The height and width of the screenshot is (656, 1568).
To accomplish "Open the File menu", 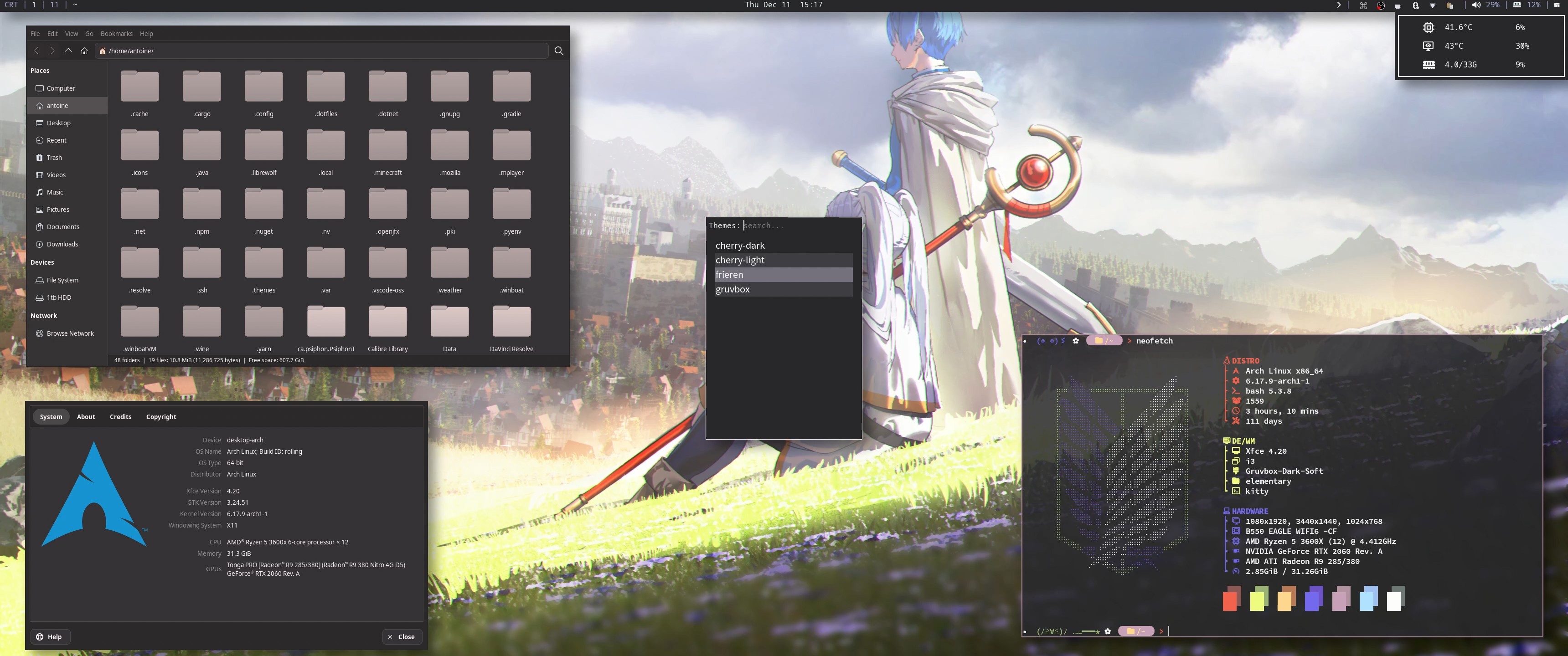I will [x=35, y=34].
